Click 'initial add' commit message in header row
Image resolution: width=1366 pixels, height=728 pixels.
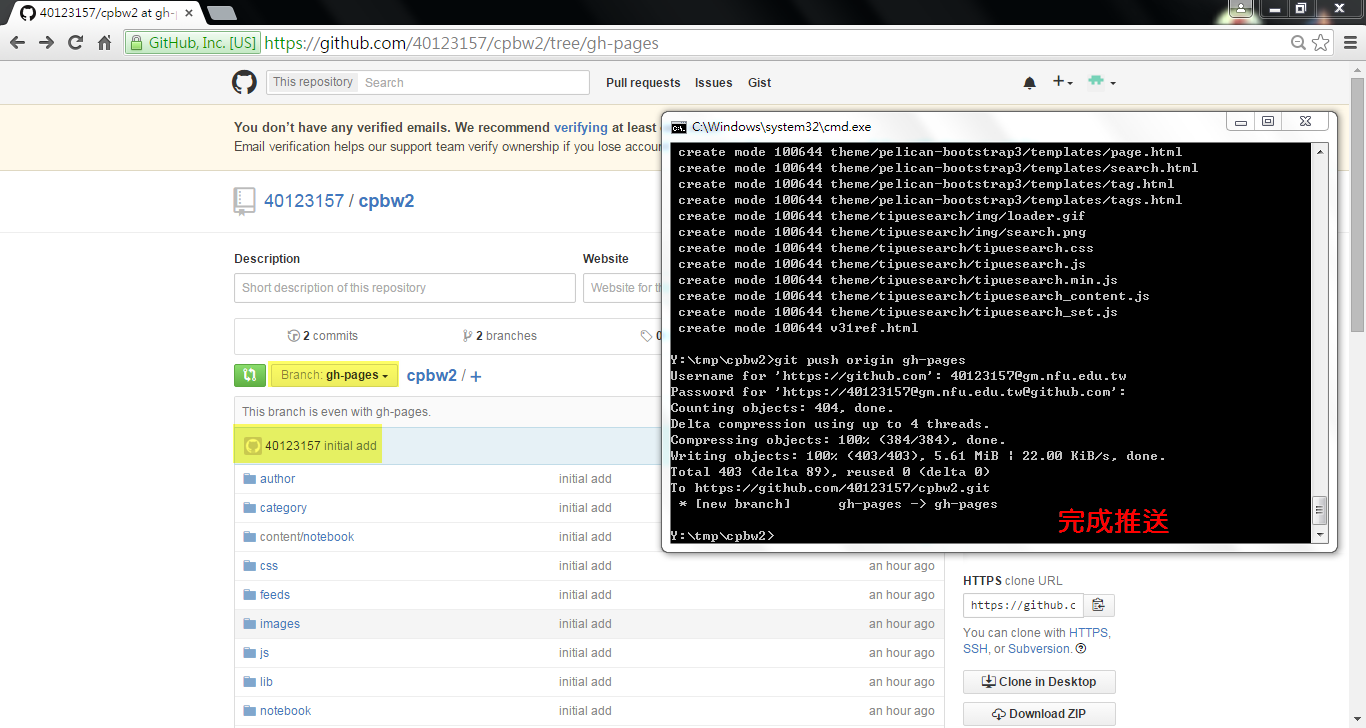point(350,446)
